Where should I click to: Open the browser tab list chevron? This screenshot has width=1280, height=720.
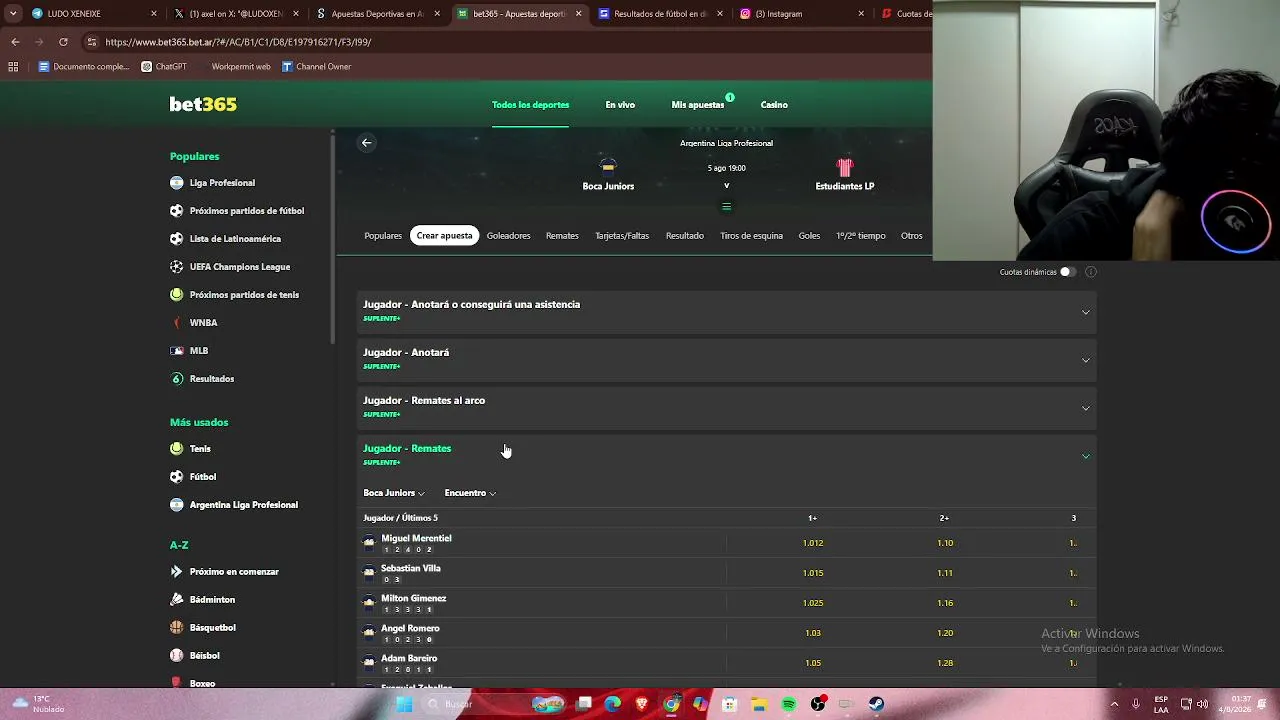tap(13, 14)
